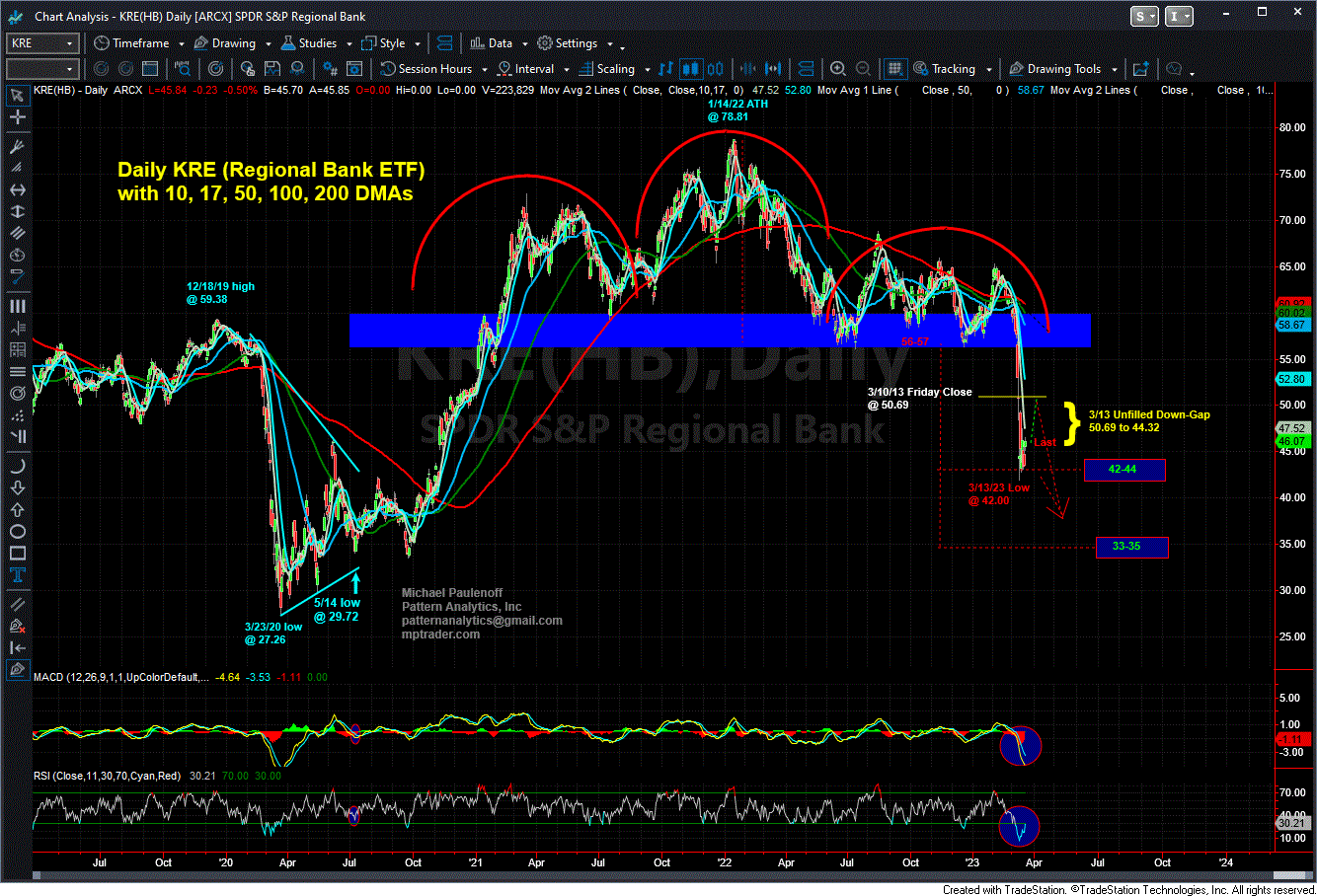Click the zoom out magnifier
This screenshot has height=896, width=1317.
pyautogui.click(x=863, y=69)
